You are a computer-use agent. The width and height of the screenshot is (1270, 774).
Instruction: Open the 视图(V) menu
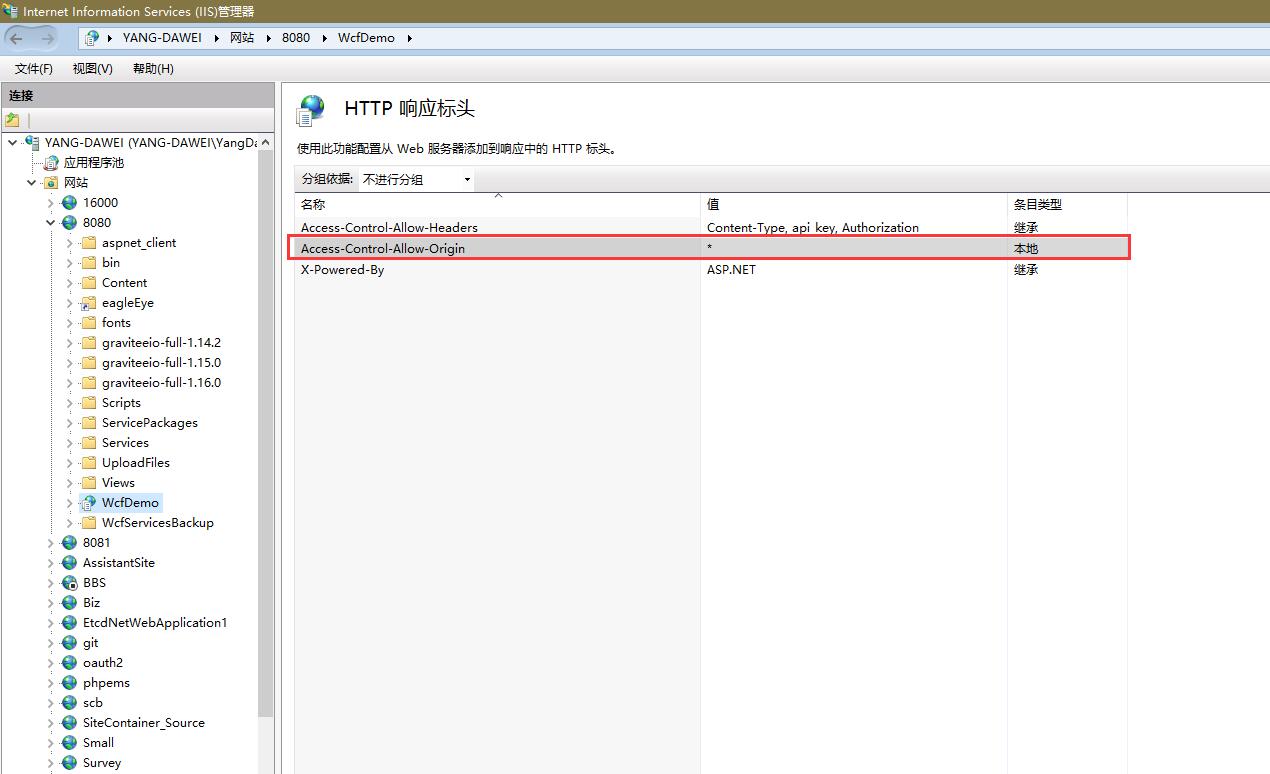92,68
